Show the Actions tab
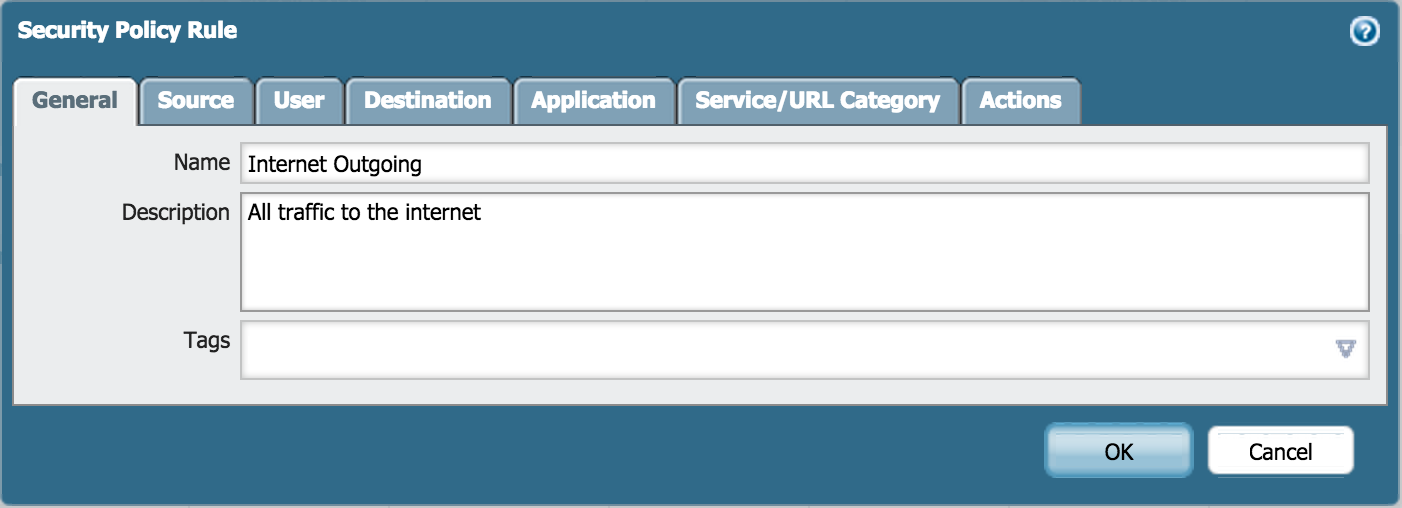The height and width of the screenshot is (508, 1402). coord(1020,101)
